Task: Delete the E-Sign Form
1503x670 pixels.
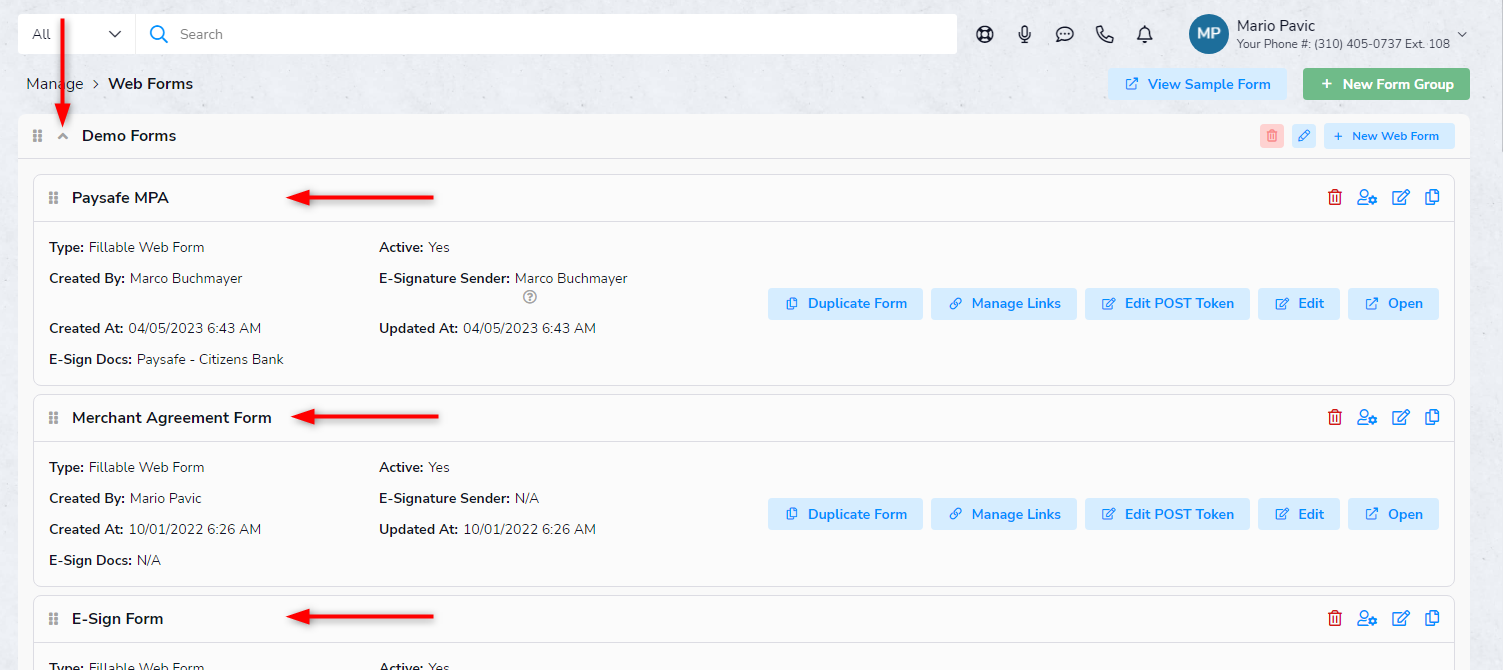Action: point(1335,618)
